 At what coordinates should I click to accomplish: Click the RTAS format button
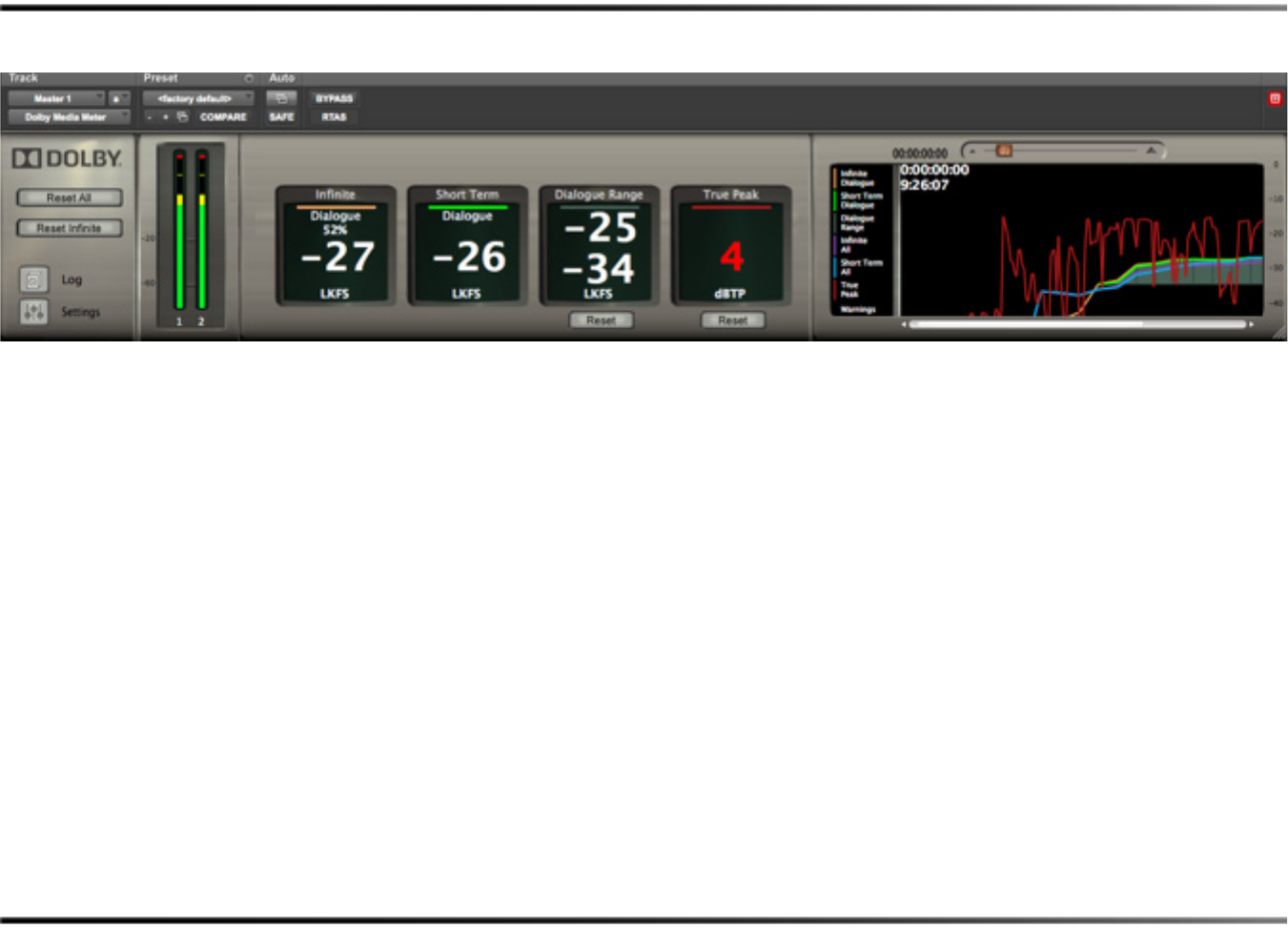click(334, 116)
